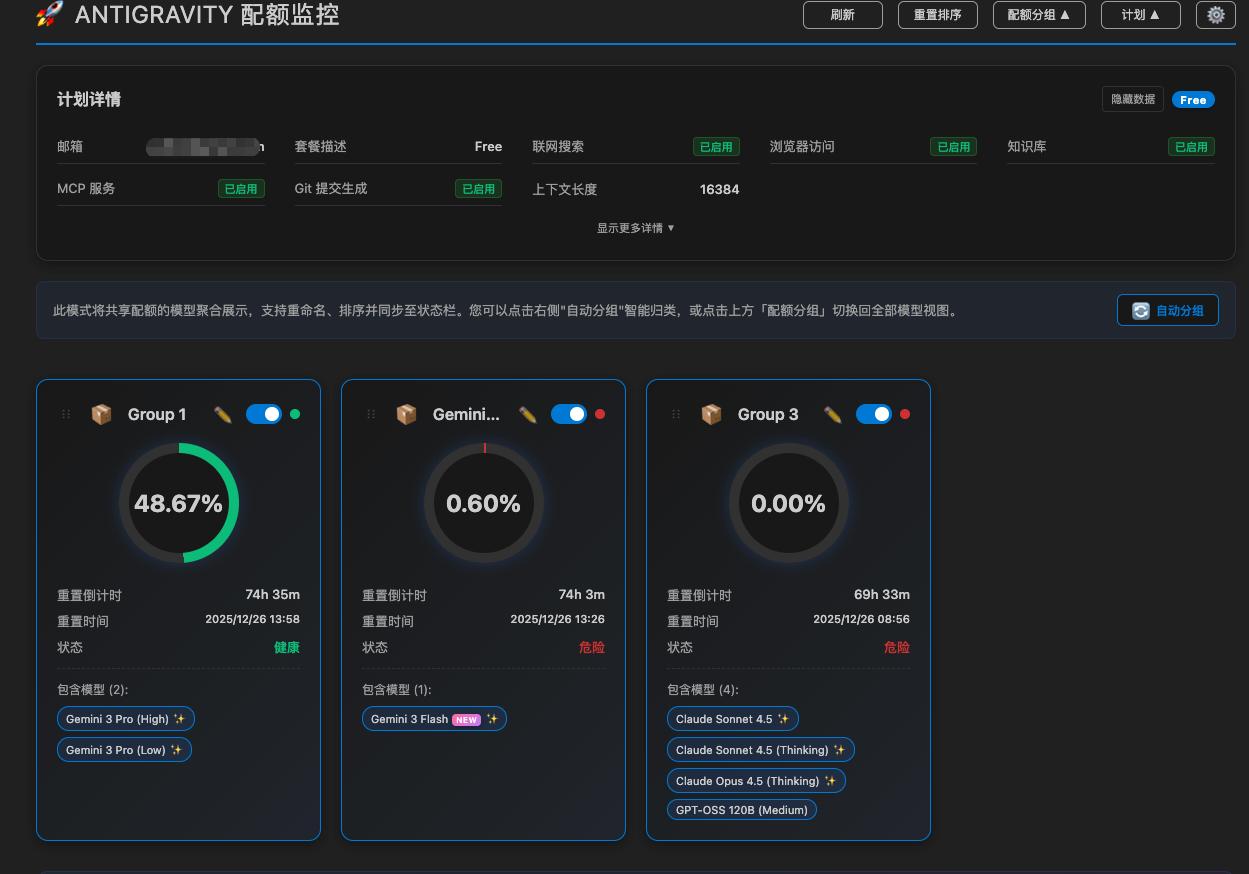Click the pencil edit icon on the Gemini group
The image size is (1249, 874).
[x=529, y=414]
